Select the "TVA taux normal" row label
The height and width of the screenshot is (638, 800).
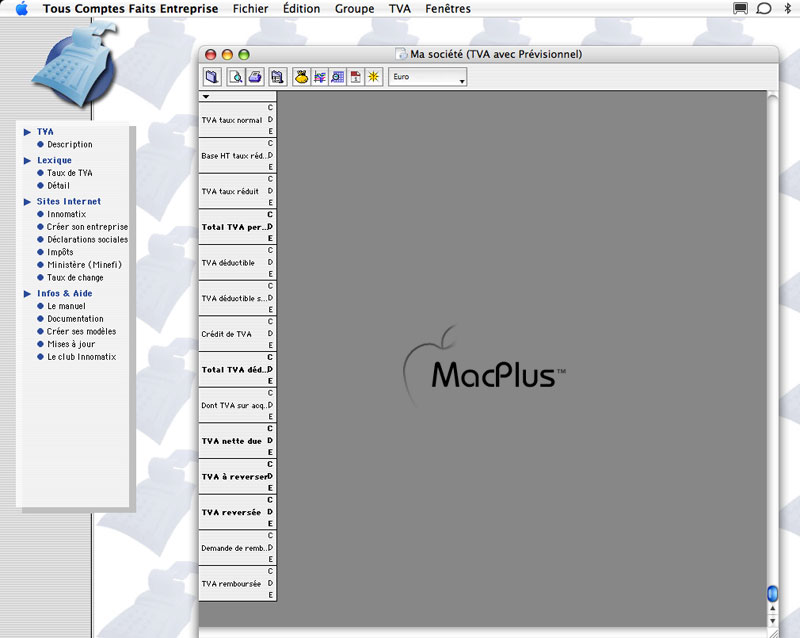click(232, 120)
